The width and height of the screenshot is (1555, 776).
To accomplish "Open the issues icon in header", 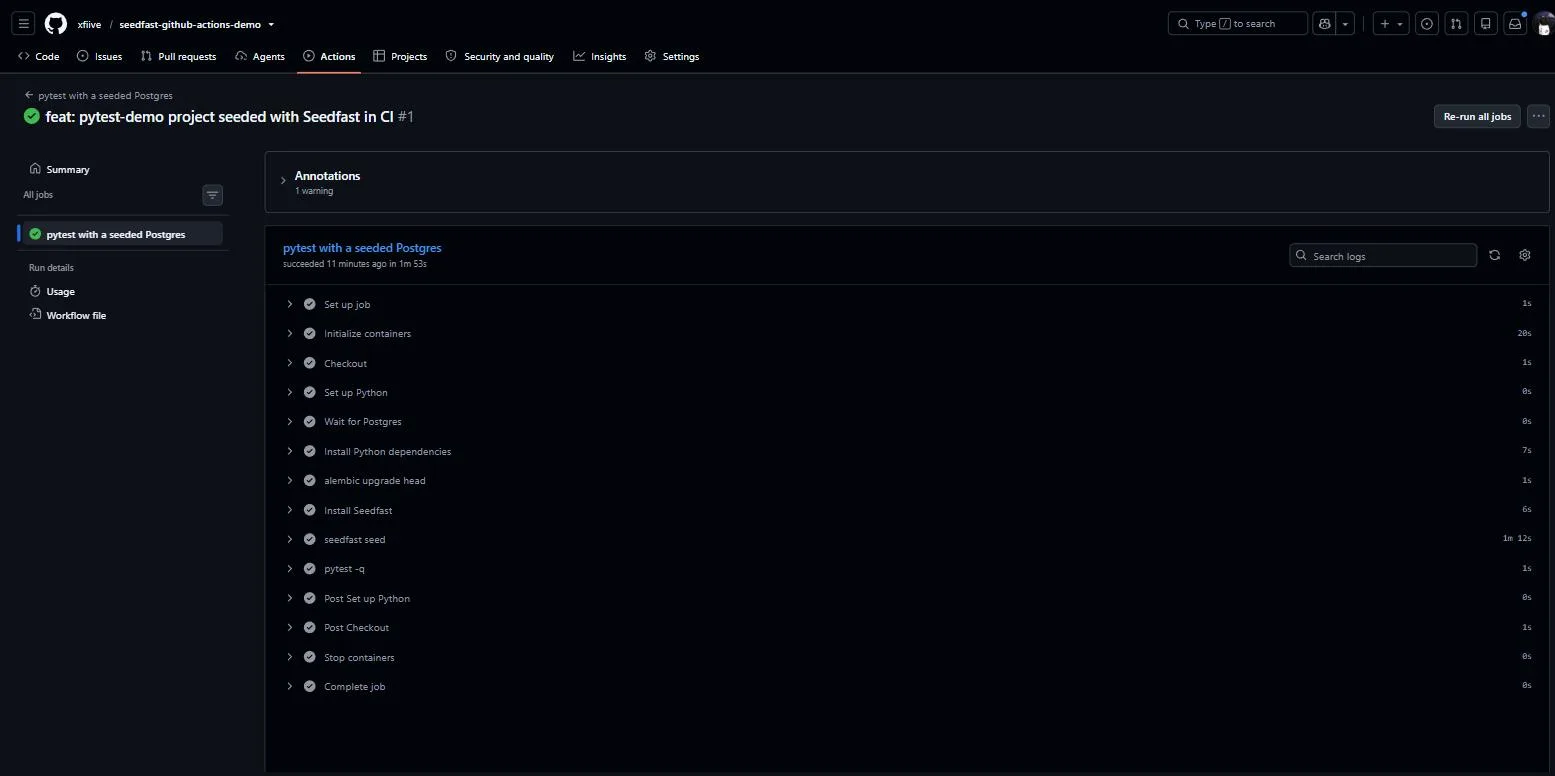I will (1427, 24).
